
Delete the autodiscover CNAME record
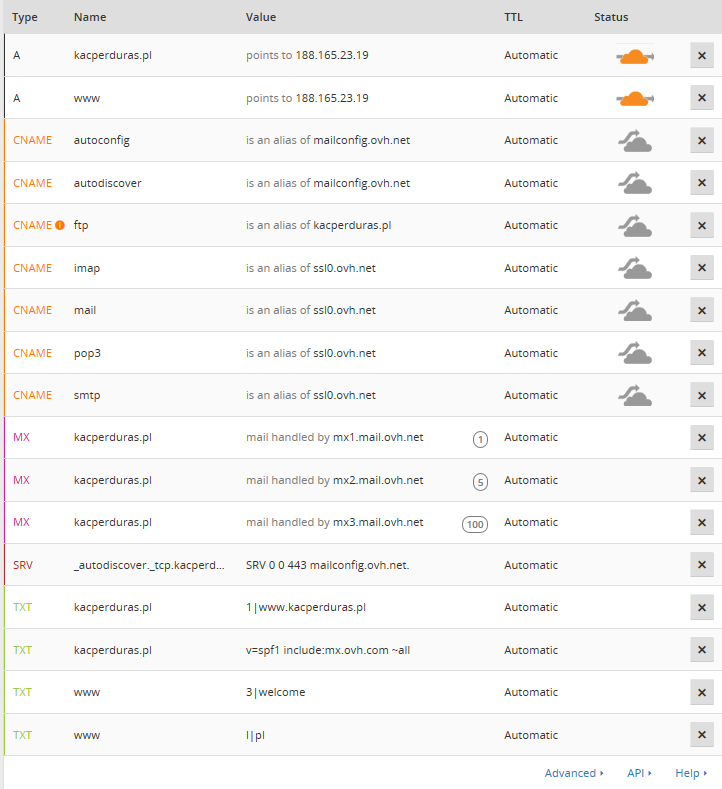coord(701,183)
